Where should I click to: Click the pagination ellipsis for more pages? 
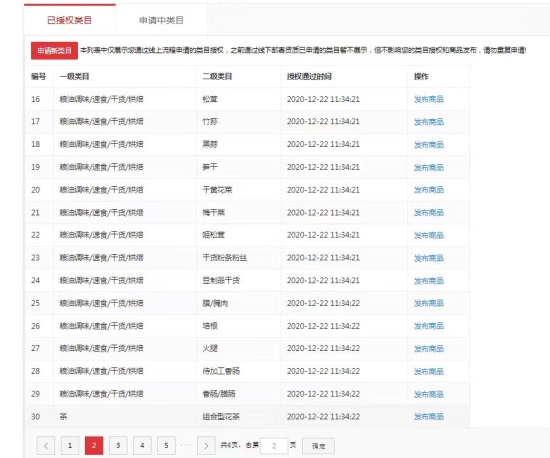(x=186, y=445)
